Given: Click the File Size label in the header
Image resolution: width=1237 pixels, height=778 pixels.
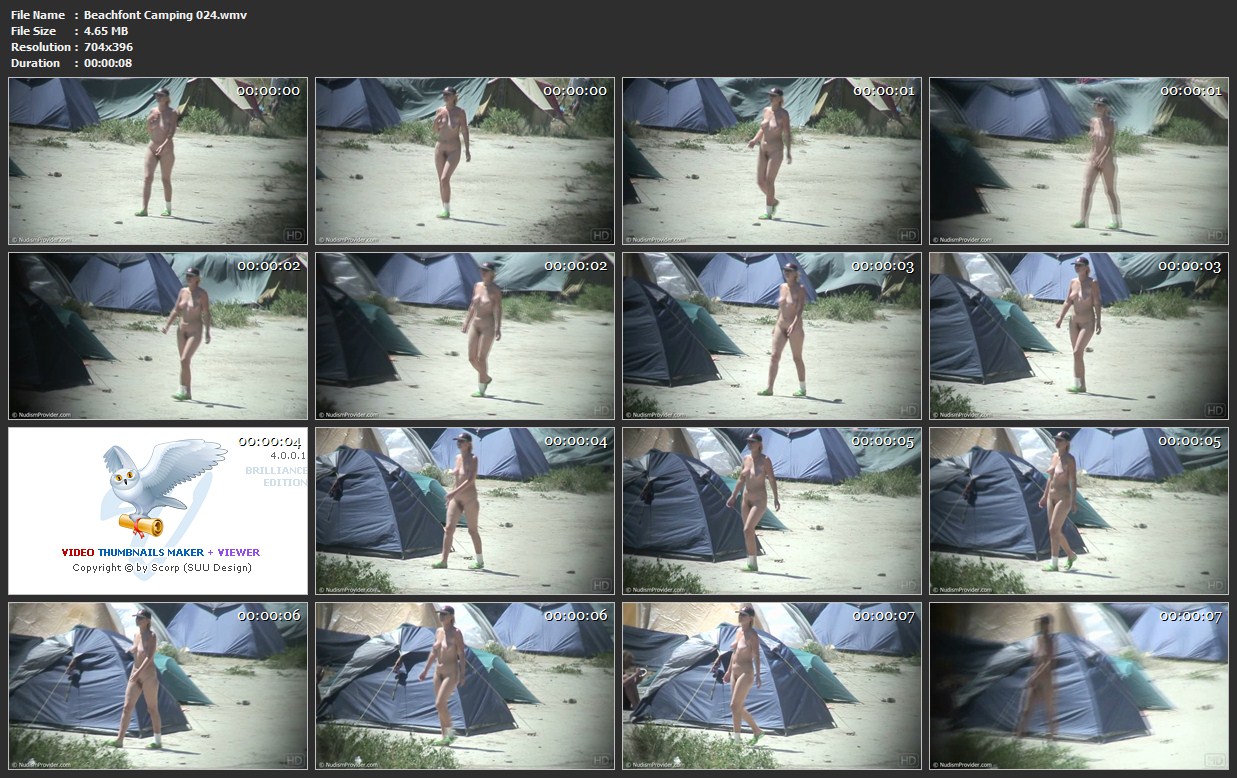Looking at the screenshot, I should (34, 31).
